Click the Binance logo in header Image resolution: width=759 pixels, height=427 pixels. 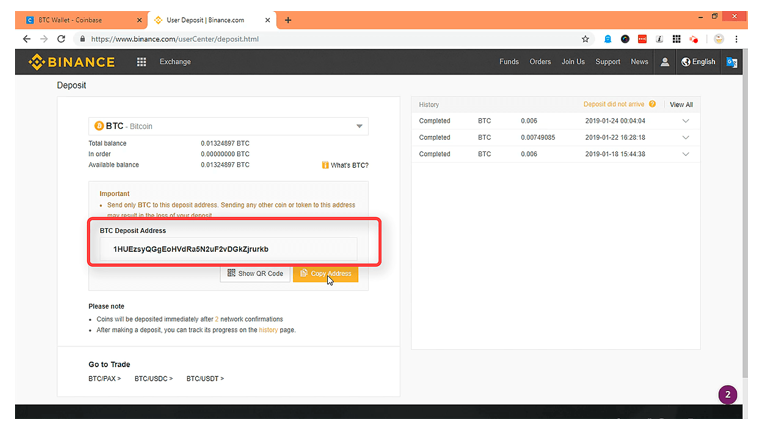point(72,62)
